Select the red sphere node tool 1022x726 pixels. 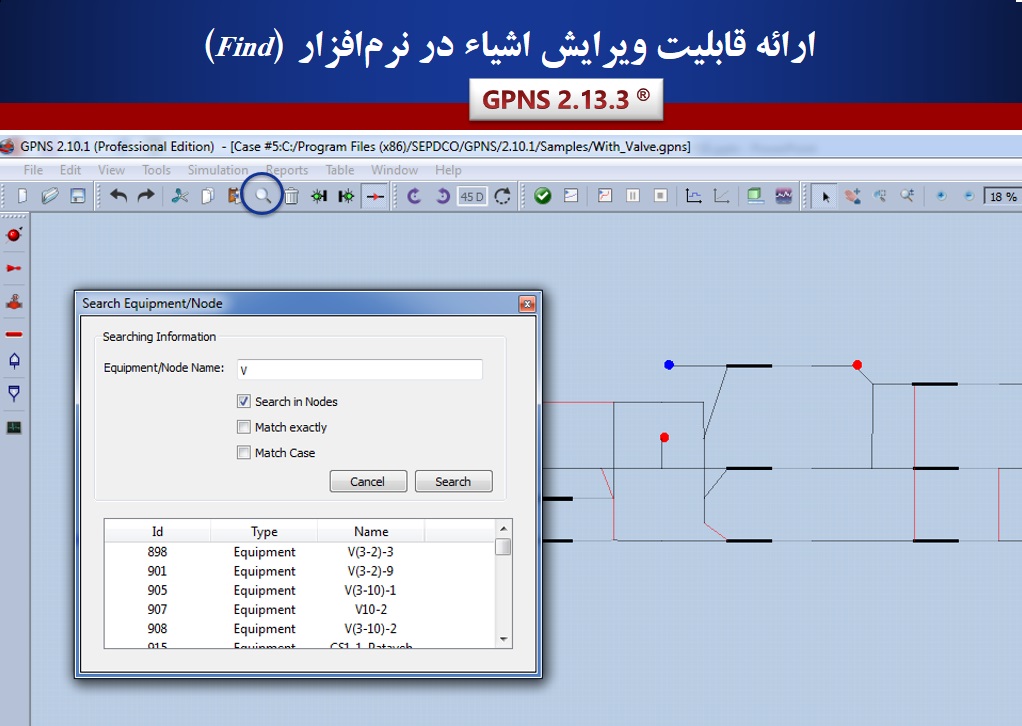14,235
